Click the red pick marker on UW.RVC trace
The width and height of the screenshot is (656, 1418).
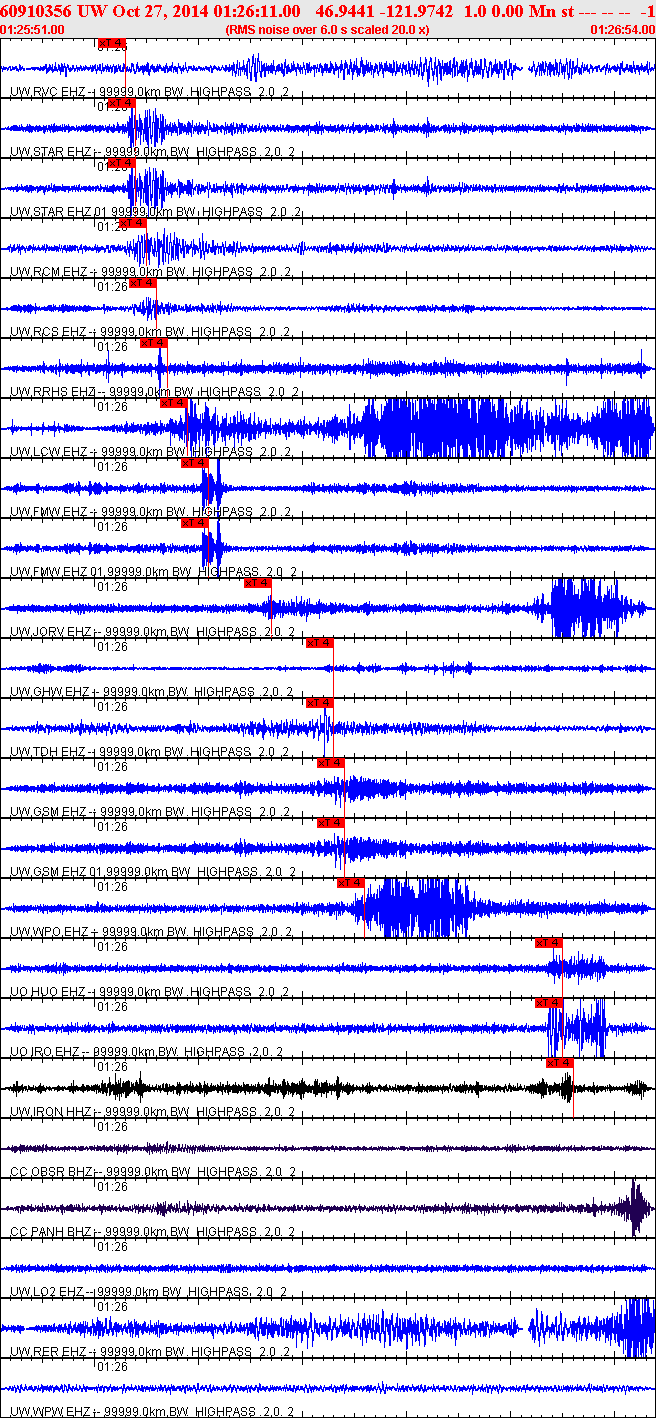[113, 45]
